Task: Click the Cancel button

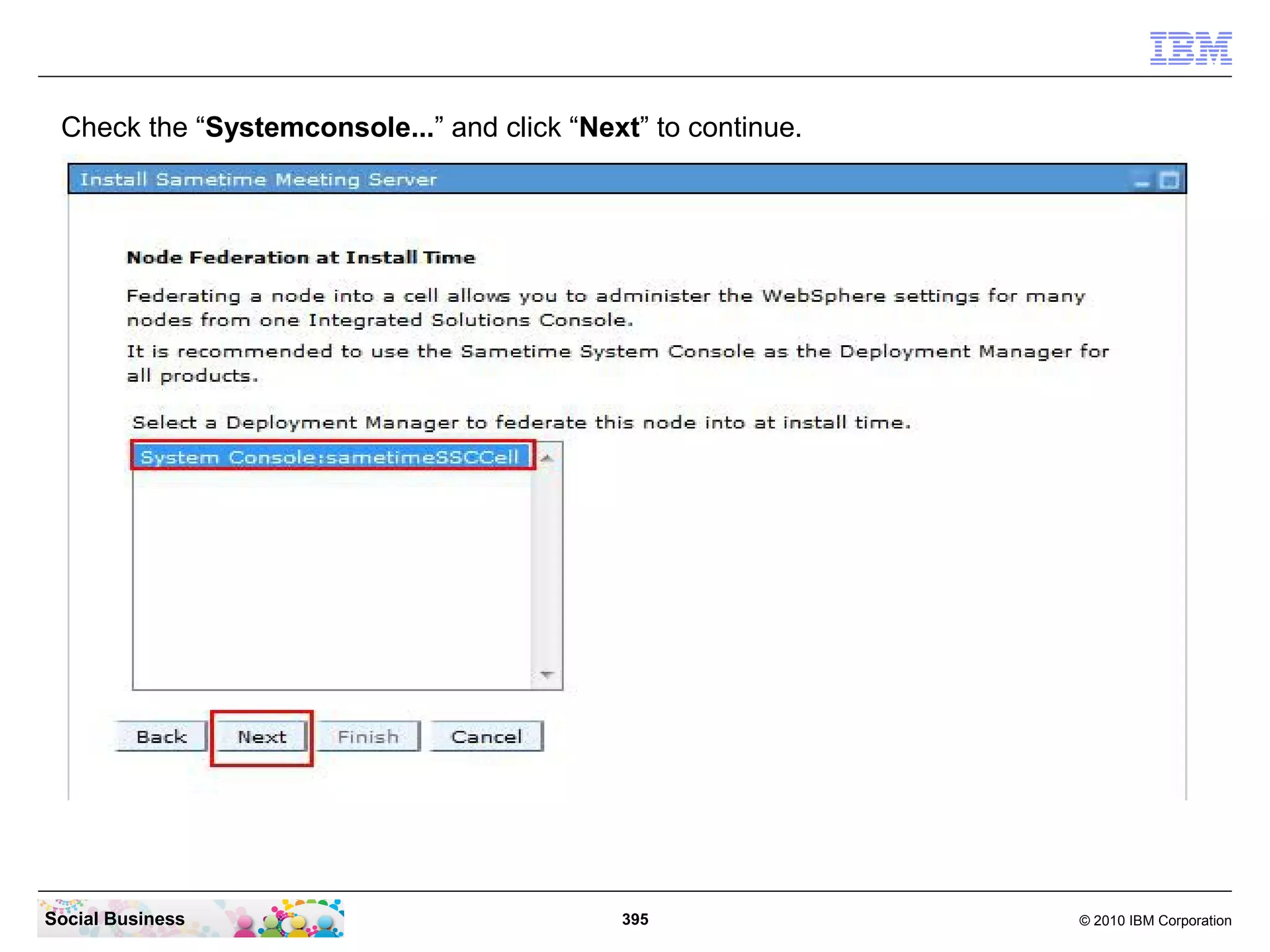Action: click(487, 737)
